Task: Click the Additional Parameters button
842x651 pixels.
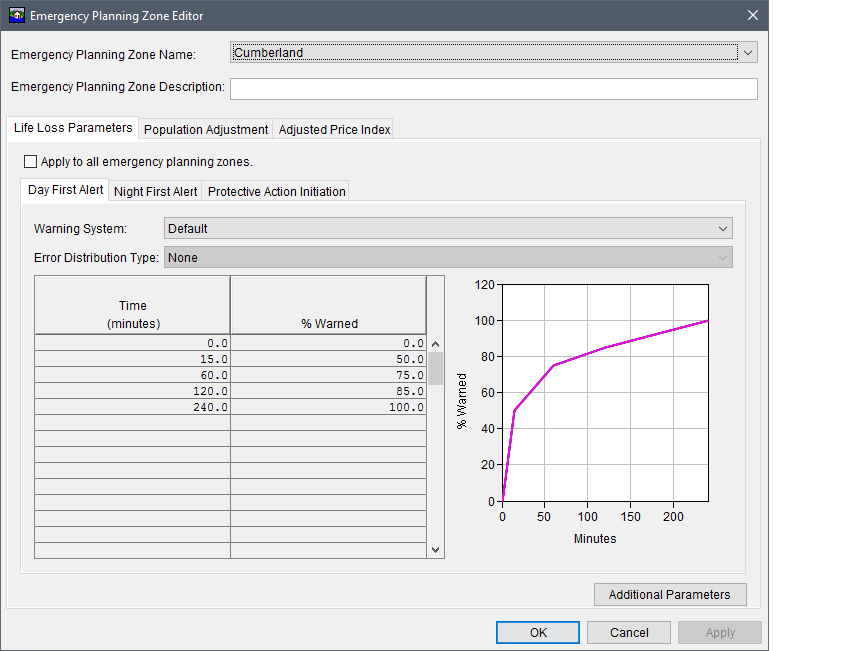Action: (669, 594)
